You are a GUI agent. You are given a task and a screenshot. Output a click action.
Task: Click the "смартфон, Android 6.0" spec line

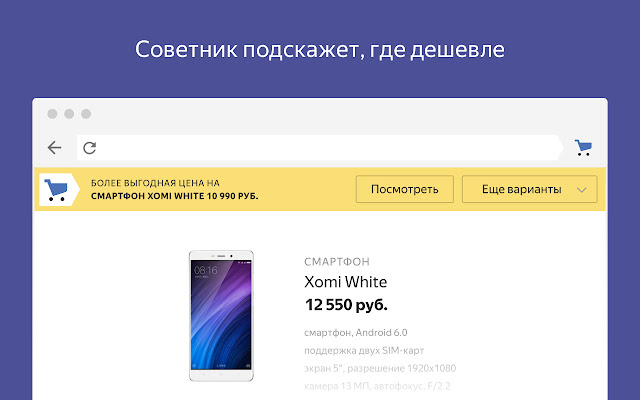[x=357, y=332]
